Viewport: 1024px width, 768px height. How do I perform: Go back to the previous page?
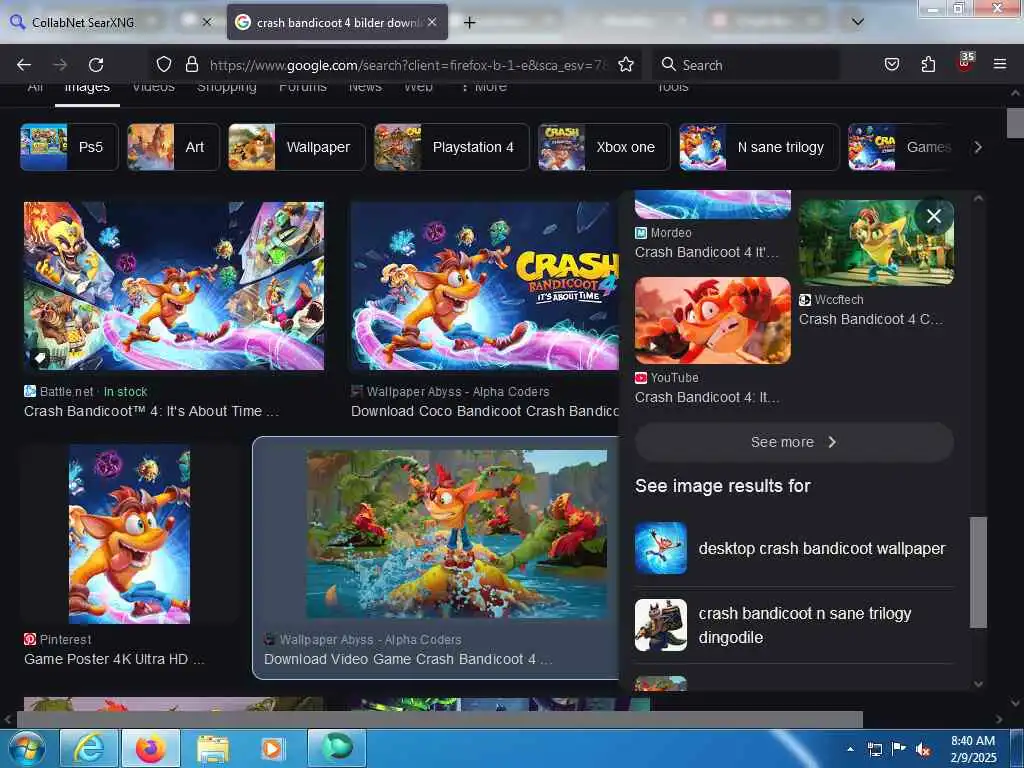(x=24, y=65)
